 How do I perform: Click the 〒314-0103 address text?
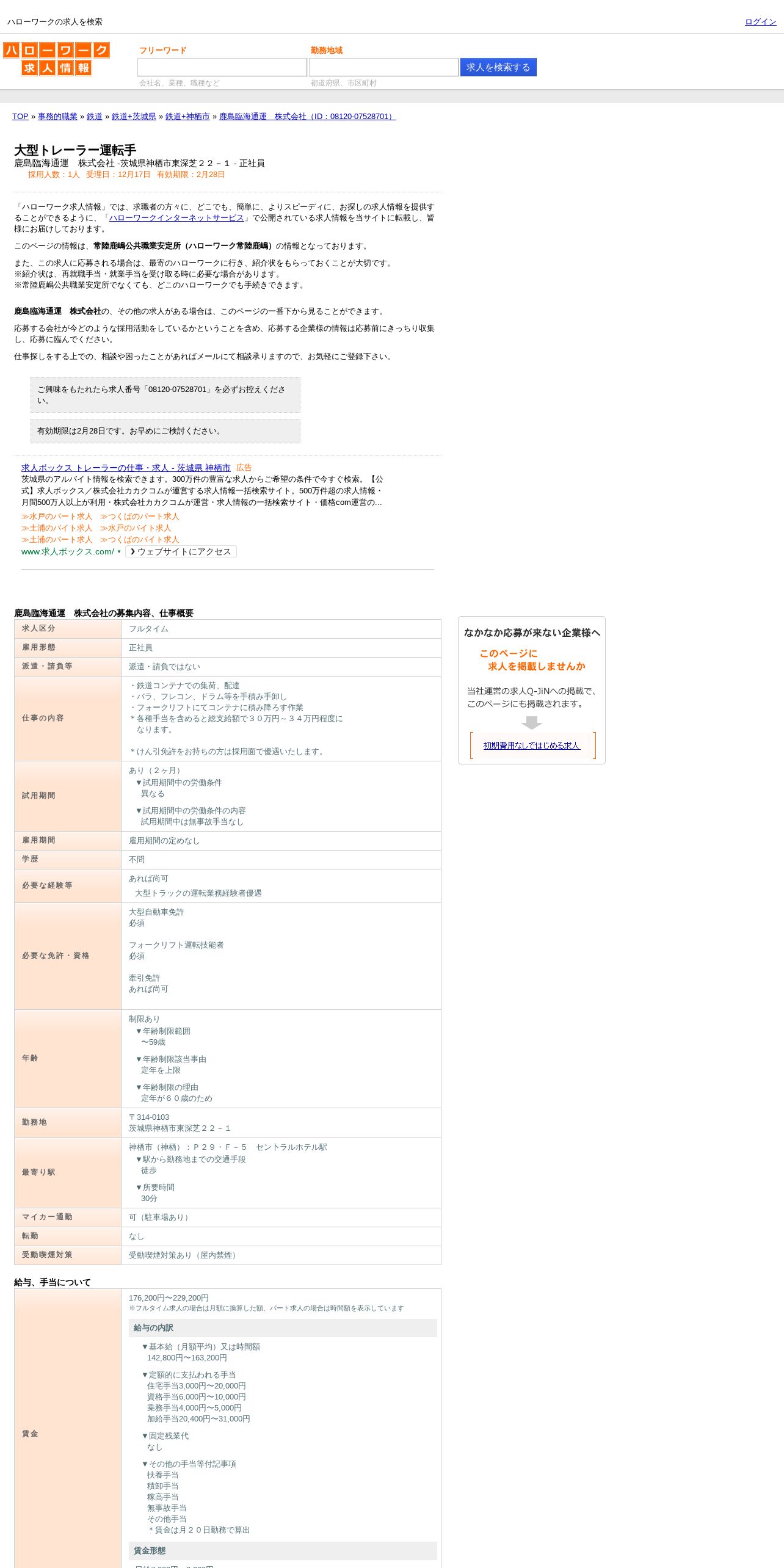[149, 1117]
